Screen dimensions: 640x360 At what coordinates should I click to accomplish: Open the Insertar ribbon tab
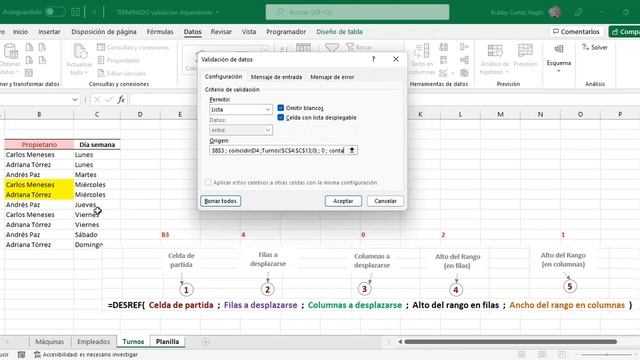pyautogui.click(x=49, y=31)
